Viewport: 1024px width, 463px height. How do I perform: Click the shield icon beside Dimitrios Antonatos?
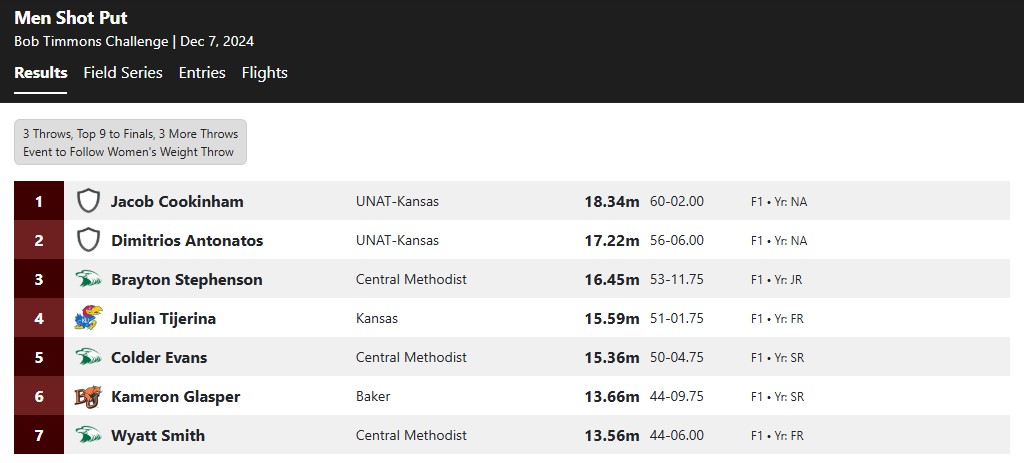(88, 240)
